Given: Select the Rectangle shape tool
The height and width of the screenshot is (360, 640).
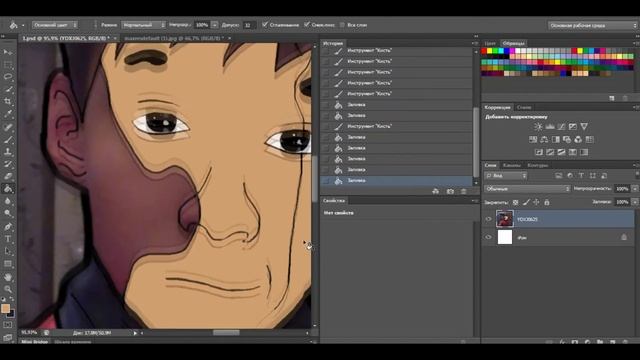Looking at the screenshot, I should [8, 264].
